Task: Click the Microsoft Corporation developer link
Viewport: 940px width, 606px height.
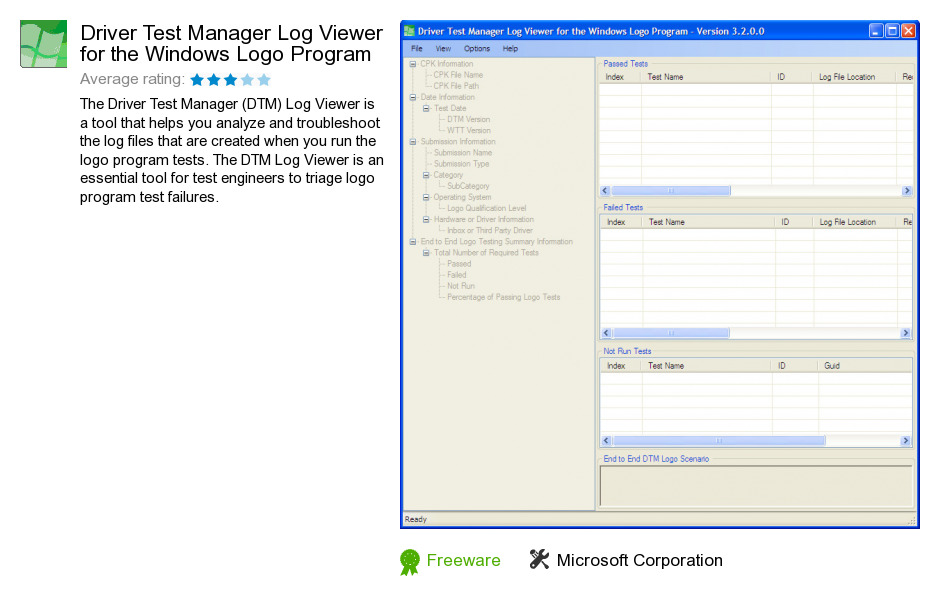Action: click(640, 560)
